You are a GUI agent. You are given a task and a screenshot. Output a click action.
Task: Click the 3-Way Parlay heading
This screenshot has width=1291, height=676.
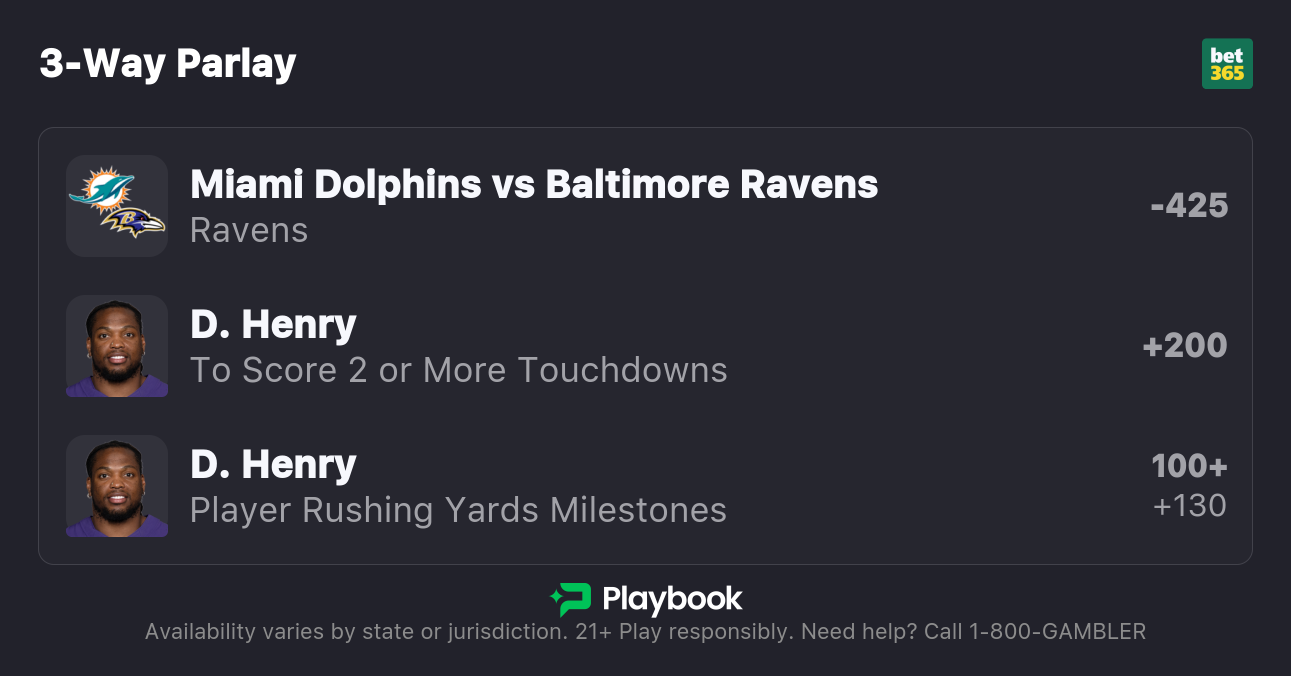[x=168, y=64]
